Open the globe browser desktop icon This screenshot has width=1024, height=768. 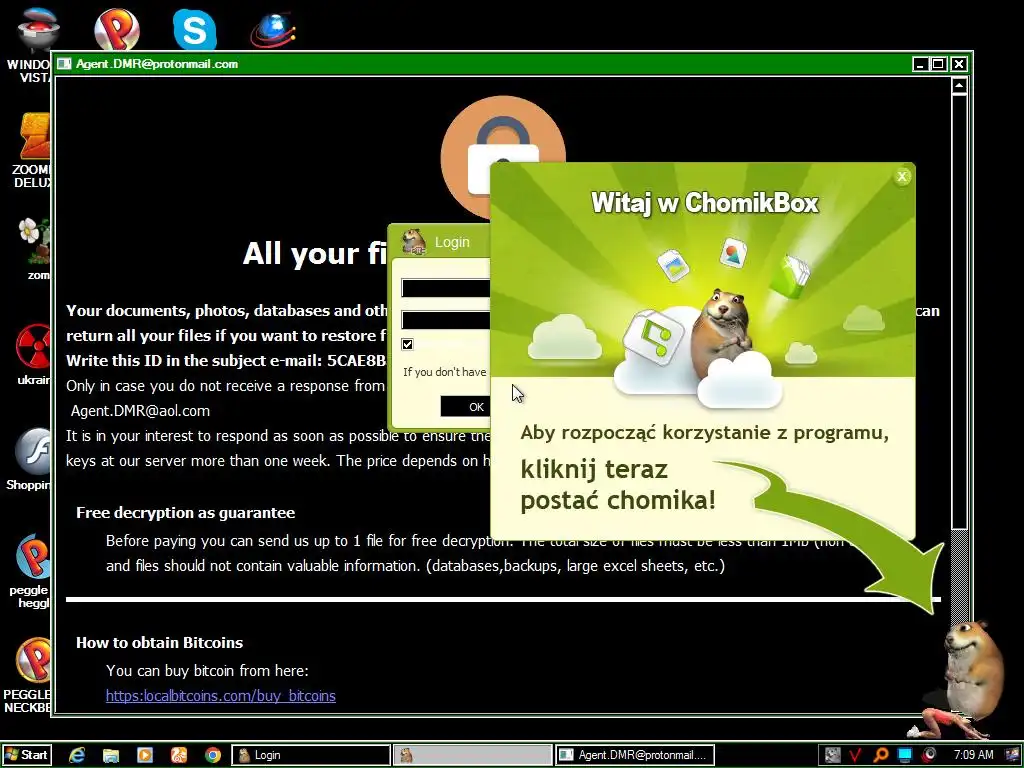tap(273, 29)
